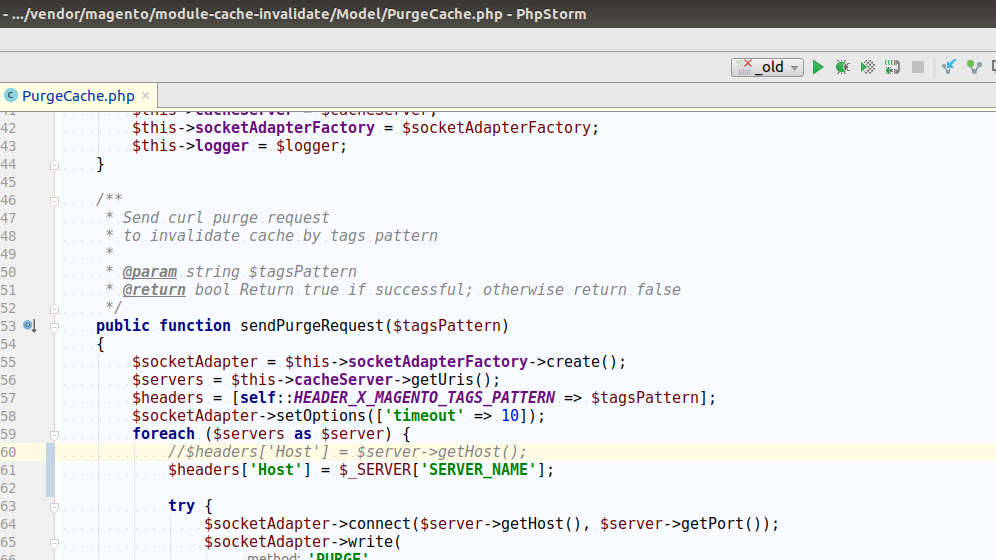Click the foreach keyword on line 59

click(x=163, y=434)
